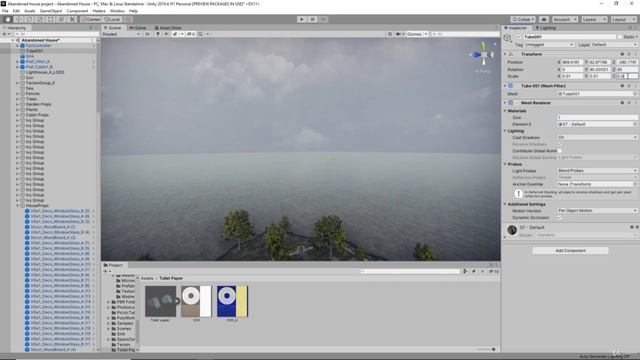Click the Mesh field object picker
The height and width of the screenshot is (360, 640).
click(x=635, y=94)
